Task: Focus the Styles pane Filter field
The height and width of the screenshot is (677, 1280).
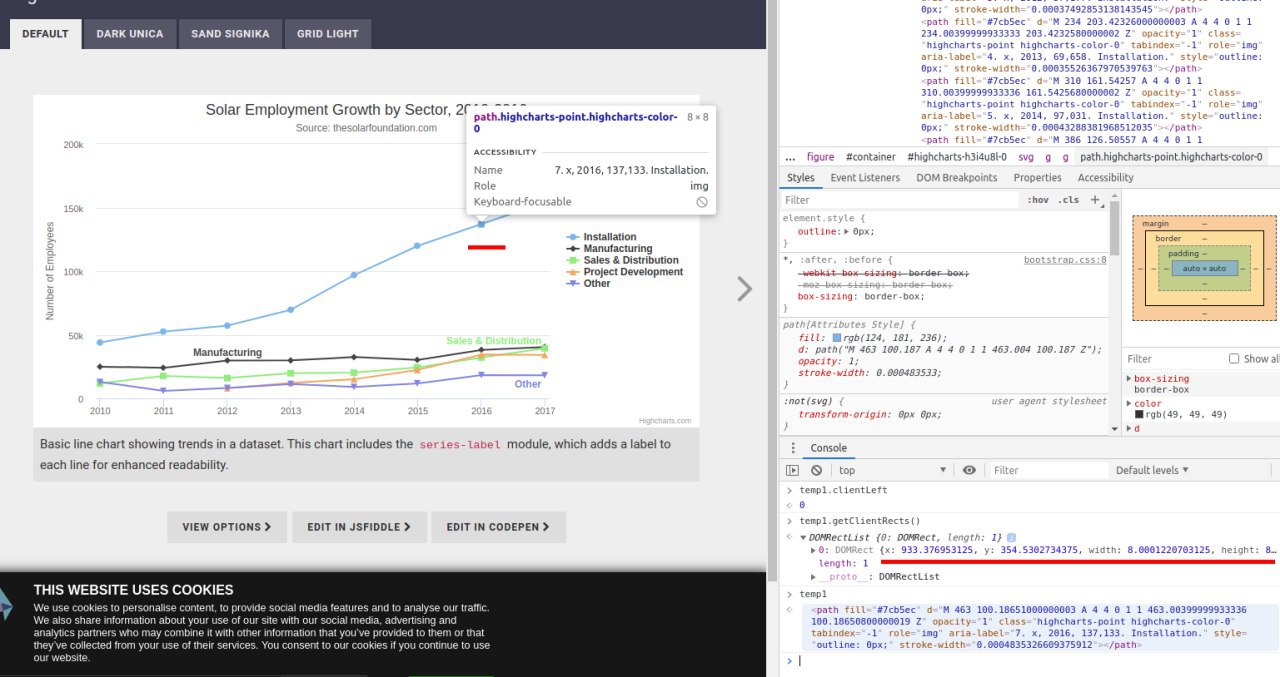Action: [900, 200]
